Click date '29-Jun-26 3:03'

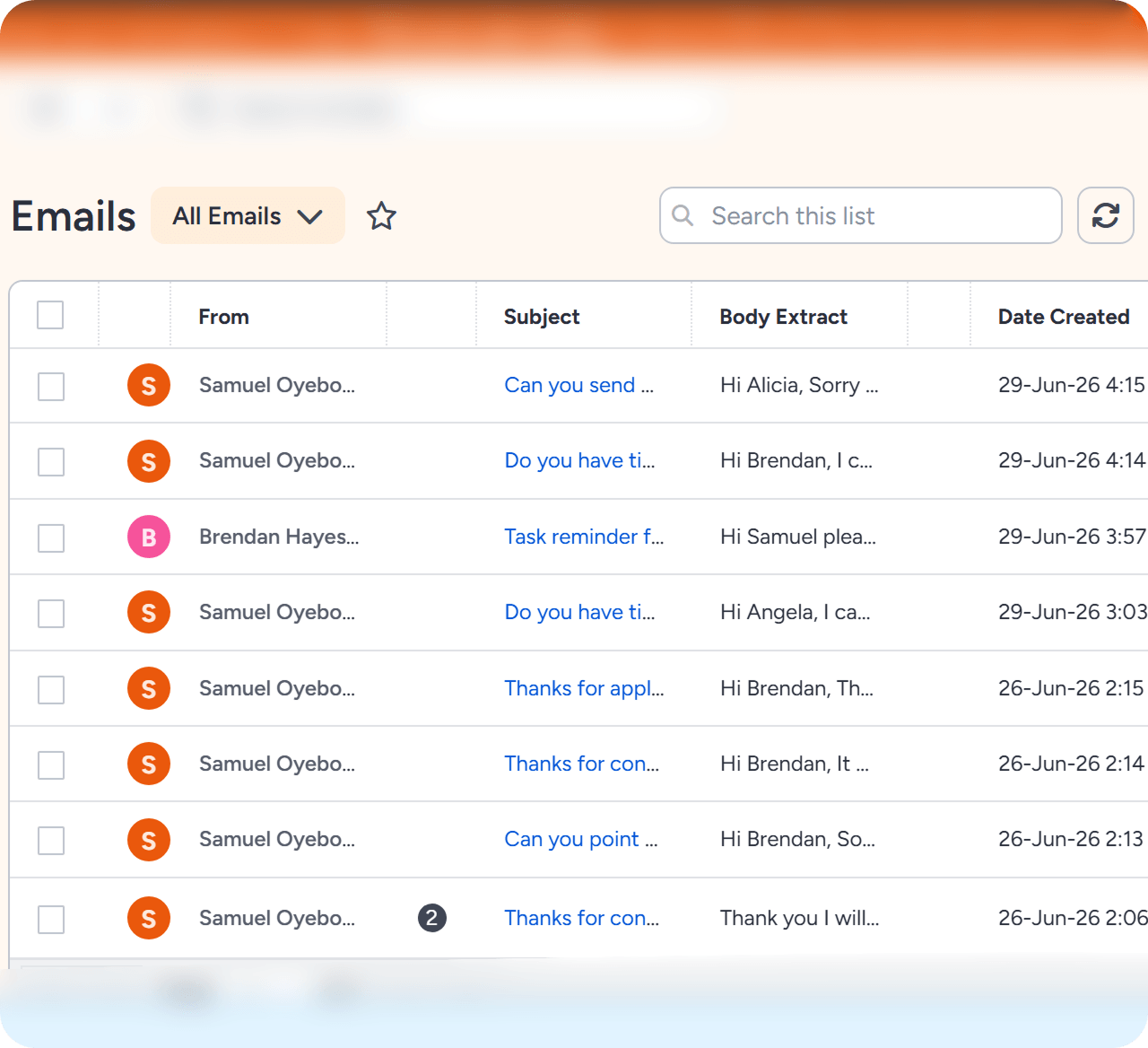click(1073, 612)
